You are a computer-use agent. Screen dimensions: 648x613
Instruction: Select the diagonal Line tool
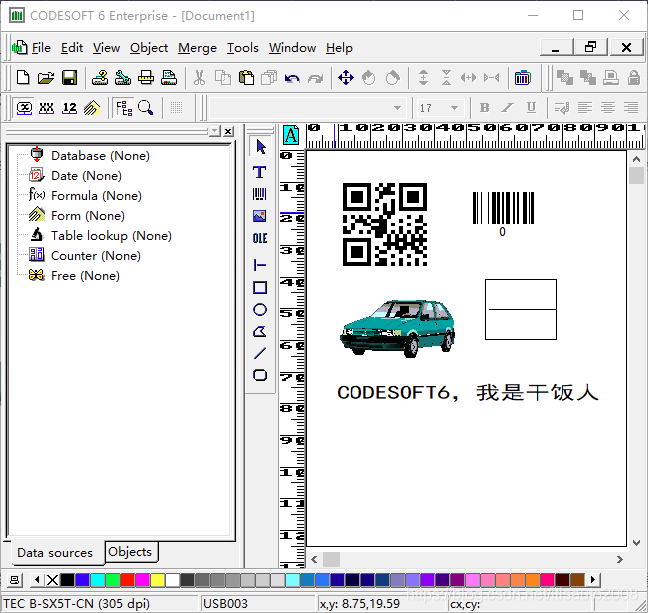(x=260, y=353)
